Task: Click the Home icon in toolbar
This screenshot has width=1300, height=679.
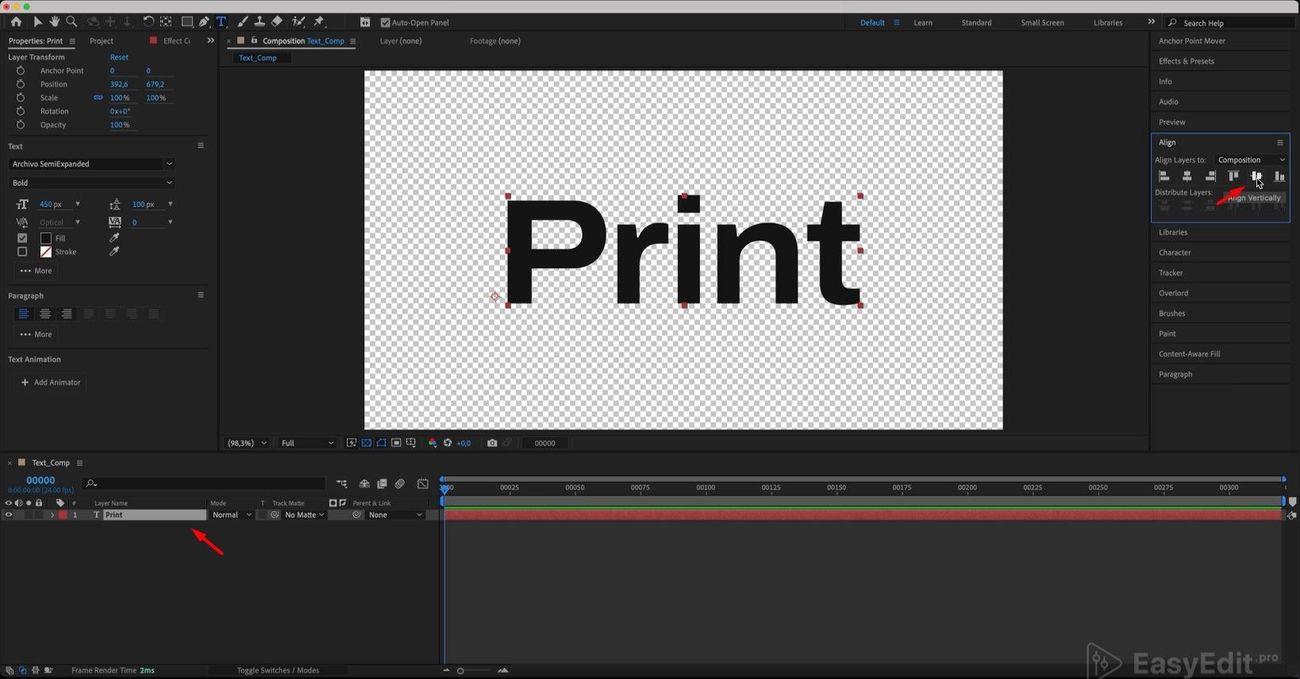Action: (15, 22)
